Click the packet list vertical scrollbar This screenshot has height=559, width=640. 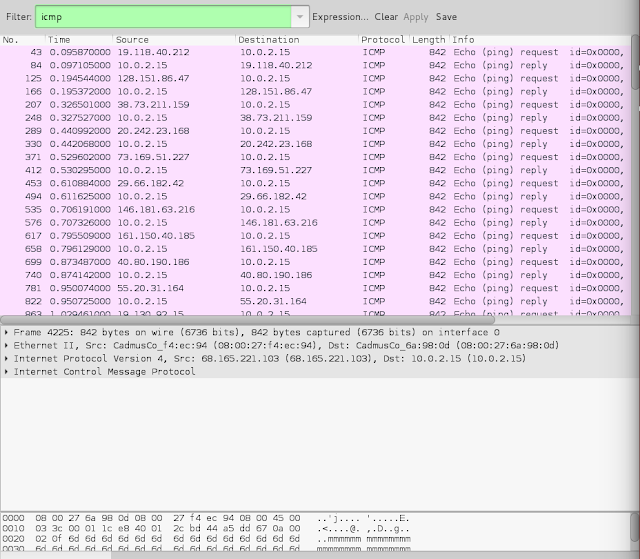click(635, 62)
